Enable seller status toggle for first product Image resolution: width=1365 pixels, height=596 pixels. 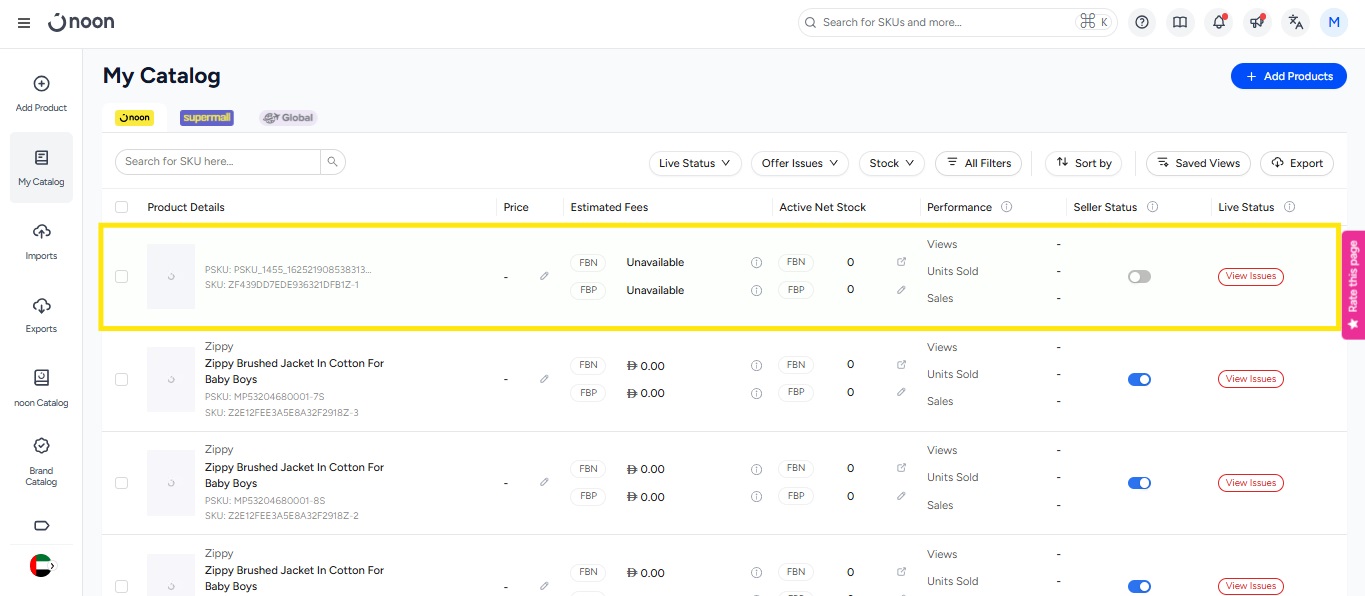pos(1139,276)
